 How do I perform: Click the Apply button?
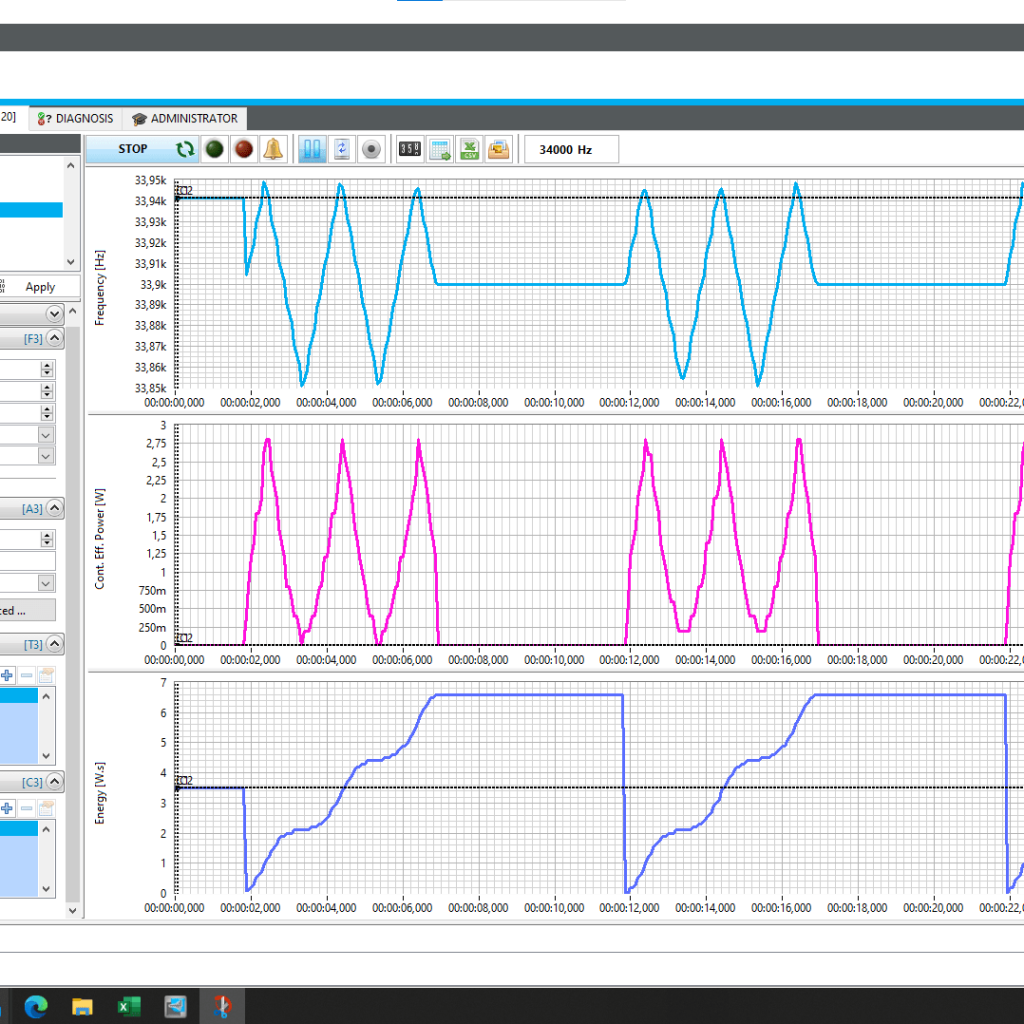coord(40,287)
